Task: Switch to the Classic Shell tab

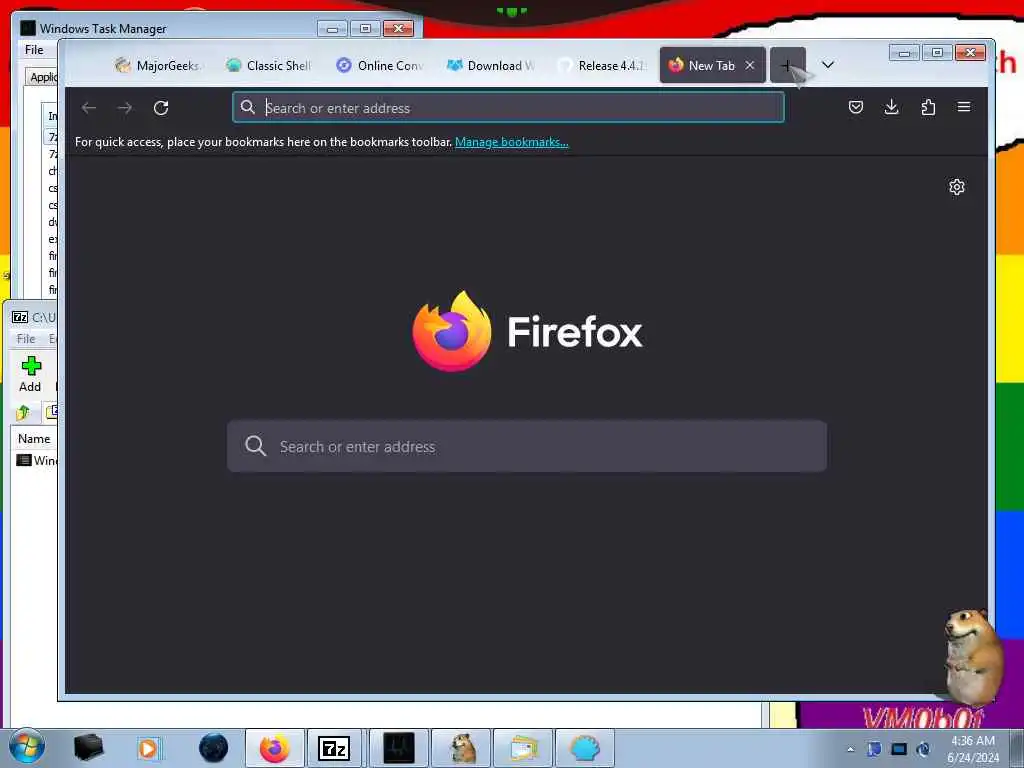Action: [x=269, y=65]
